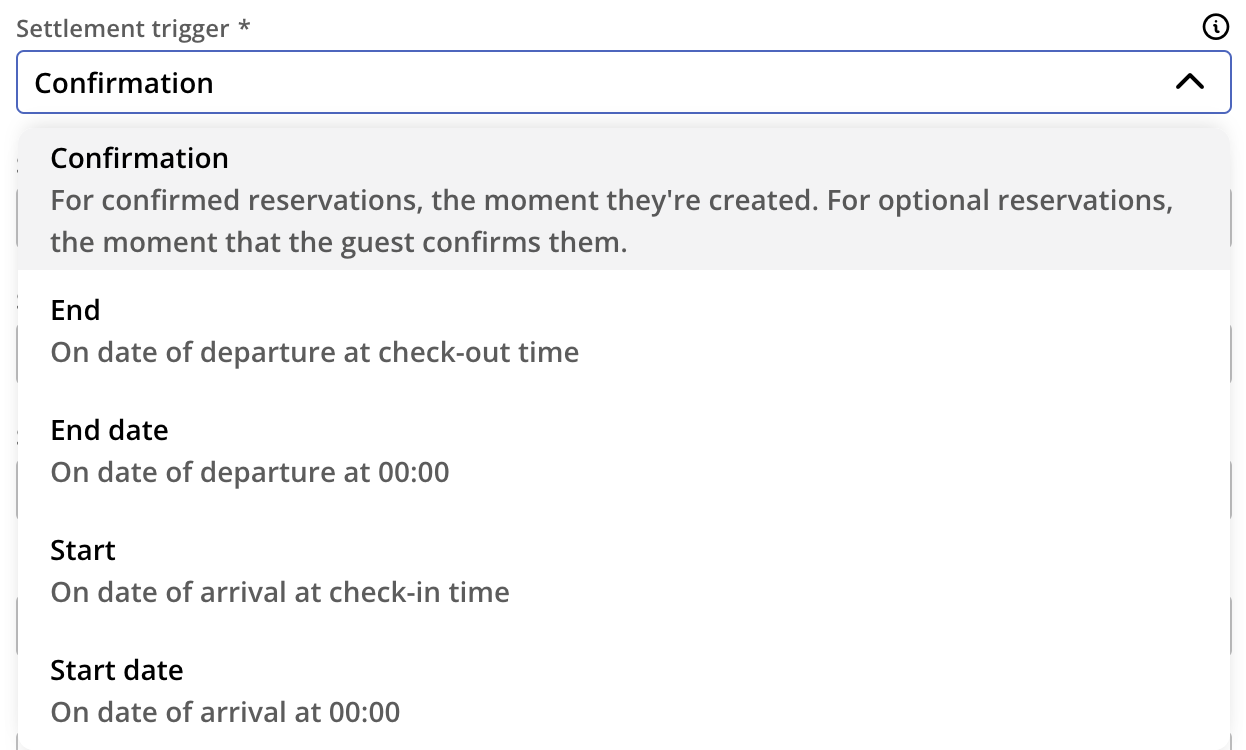Open the Settlement trigger info icon
Screen dimensions: 1246x750
1215,28
